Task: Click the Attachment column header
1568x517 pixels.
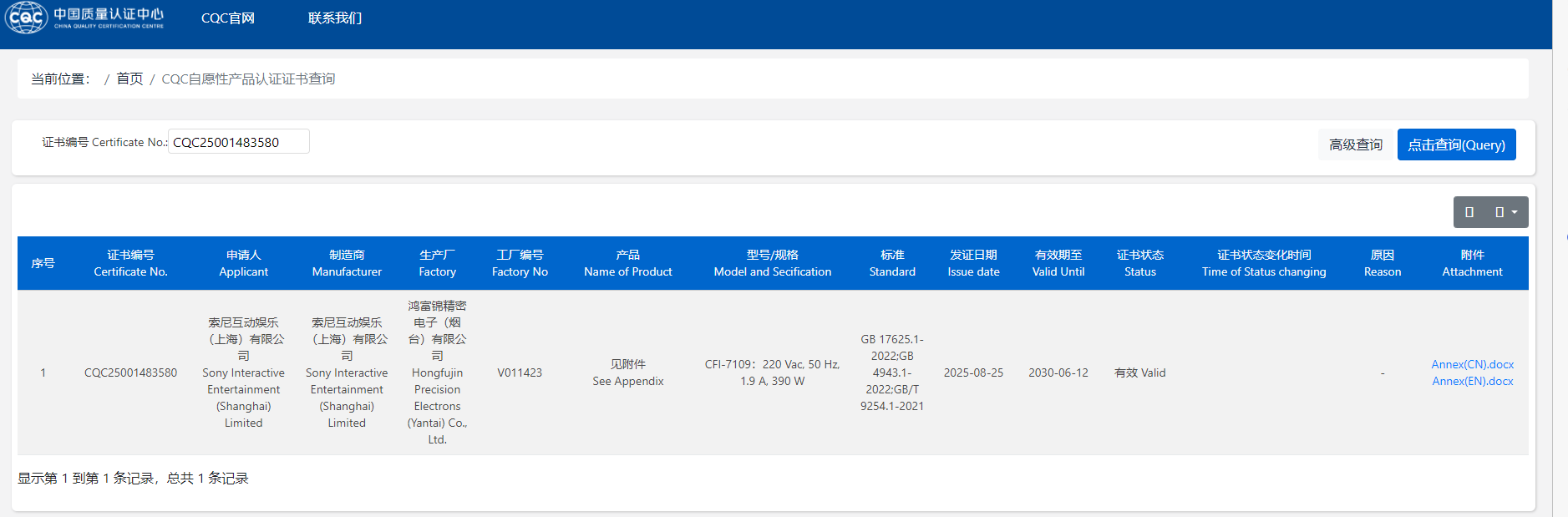Action: [1472, 263]
